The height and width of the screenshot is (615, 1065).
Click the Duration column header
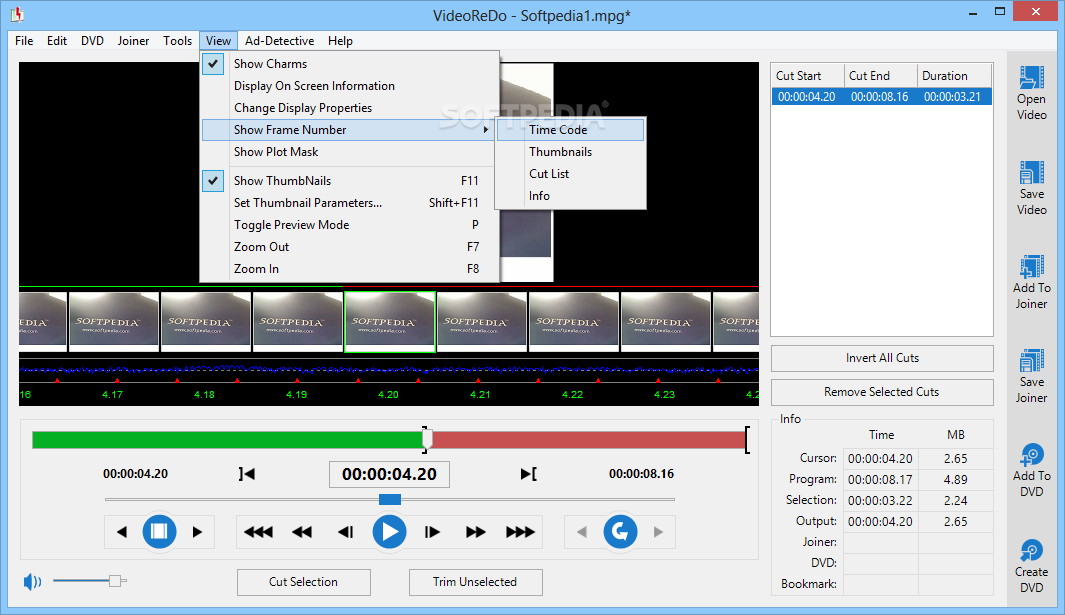pos(954,75)
